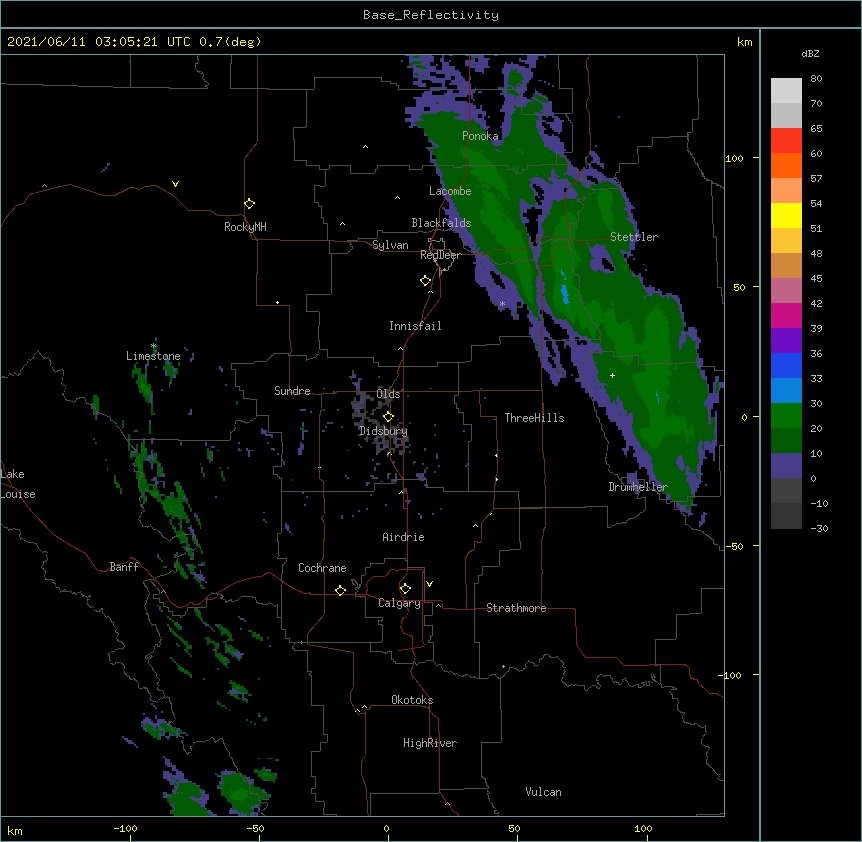Select the orange 60 dBZ legend swatch
The width and height of the screenshot is (862, 842).
pos(786,165)
